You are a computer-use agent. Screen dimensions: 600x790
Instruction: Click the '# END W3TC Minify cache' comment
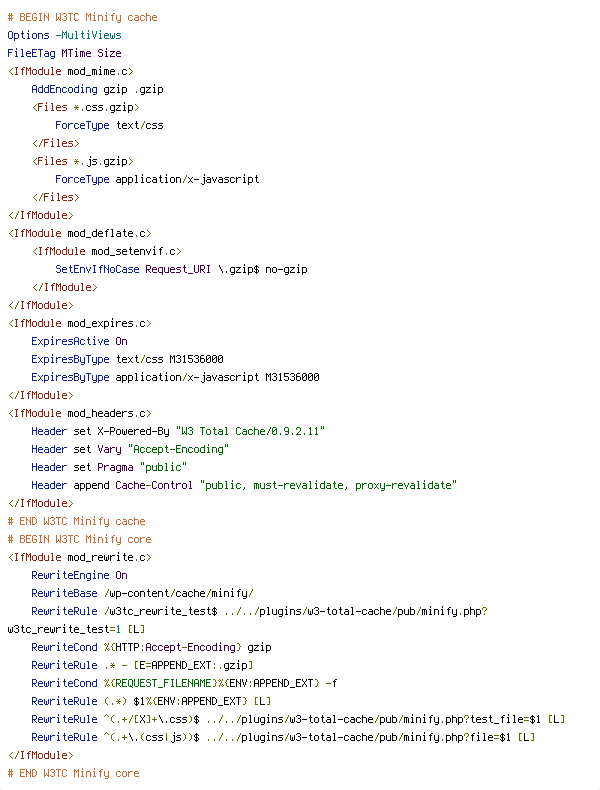(77, 521)
